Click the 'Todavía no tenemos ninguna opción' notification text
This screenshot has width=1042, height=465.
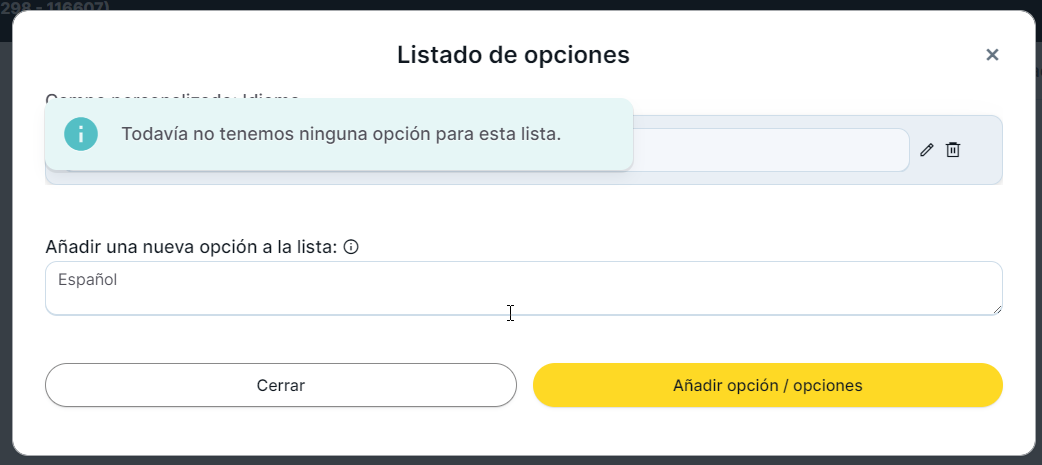coord(341,134)
